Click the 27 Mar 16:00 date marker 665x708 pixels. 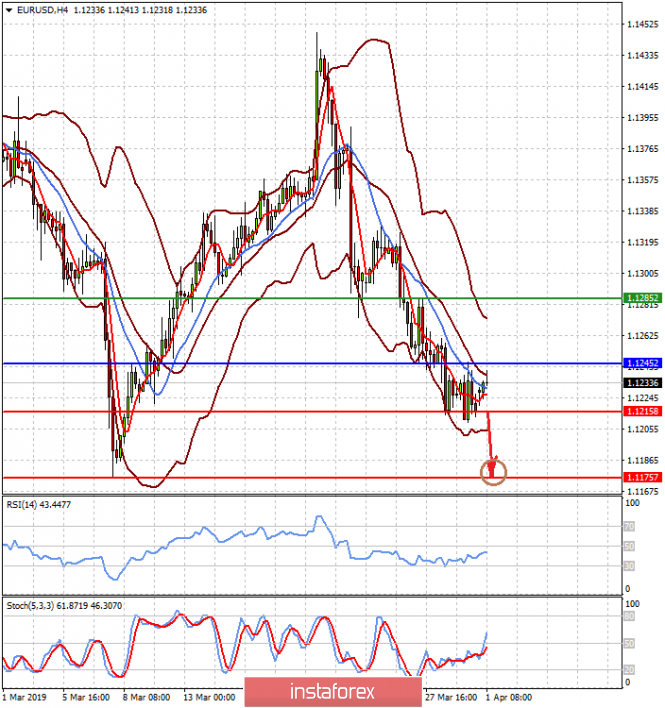pos(451,698)
